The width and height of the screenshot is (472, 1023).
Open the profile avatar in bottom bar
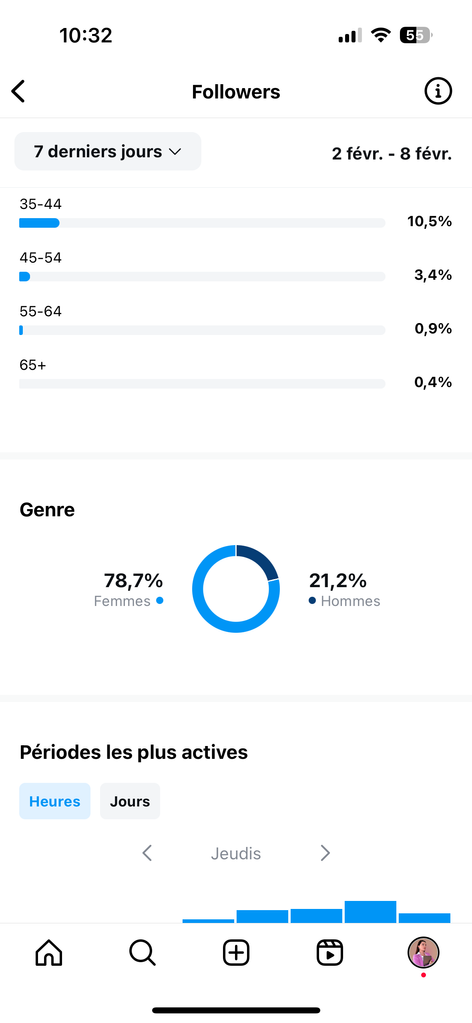[424, 953]
